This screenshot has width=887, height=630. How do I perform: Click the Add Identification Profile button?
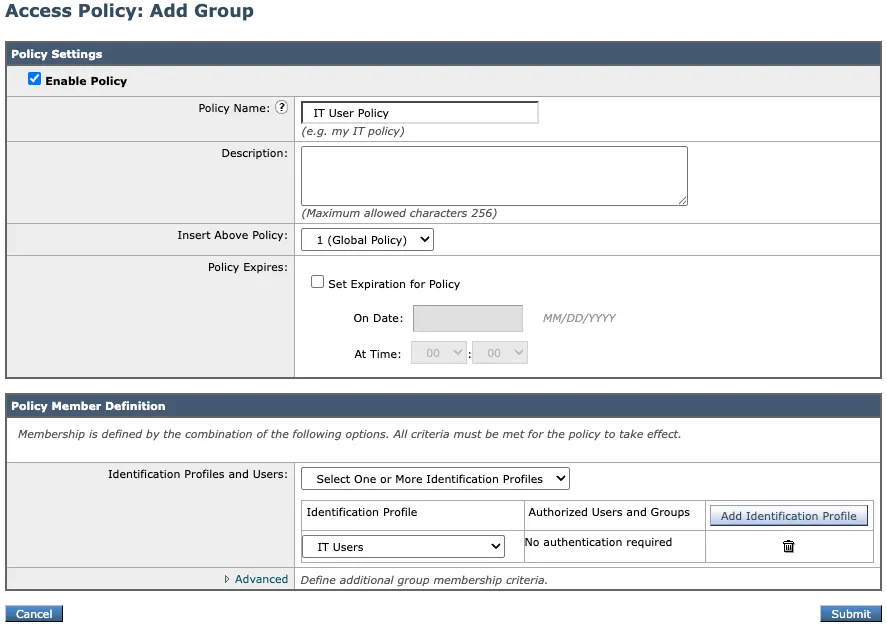(788, 516)
